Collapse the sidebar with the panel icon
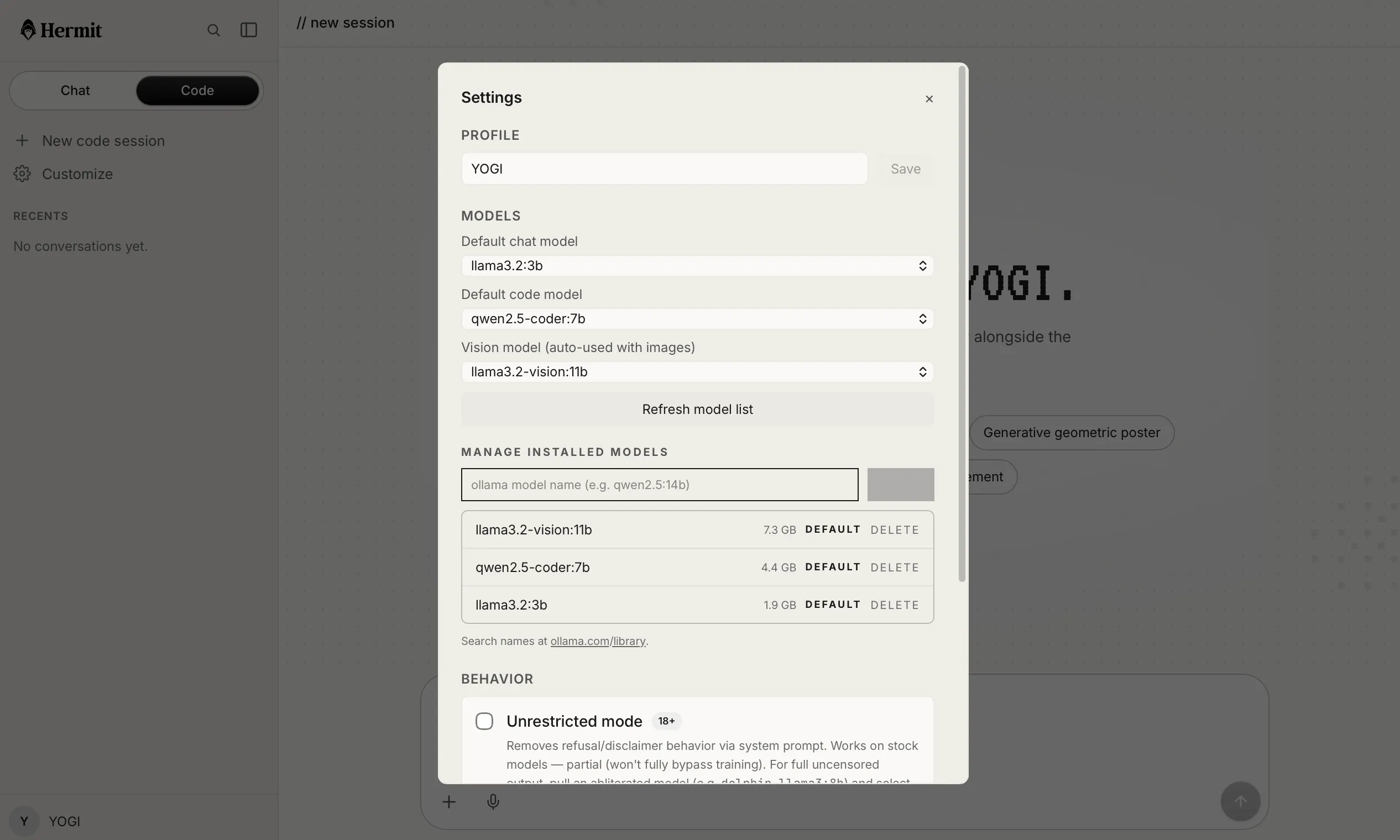Viewport: 1400px width, 840px height. point(249,30)
